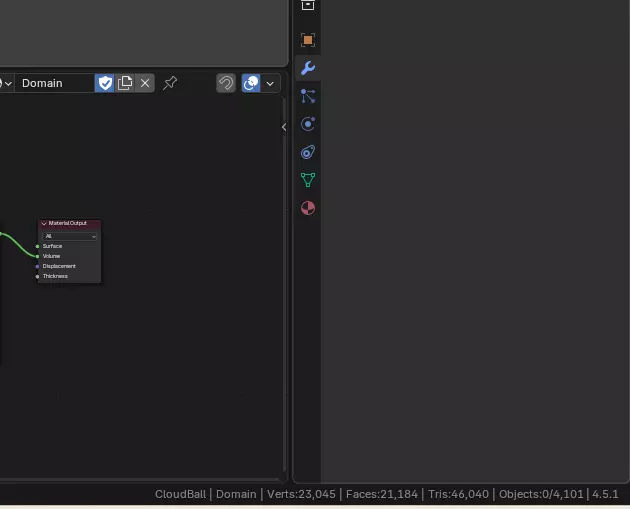
Task: Open the Particles properties tab
Action: 308,96
